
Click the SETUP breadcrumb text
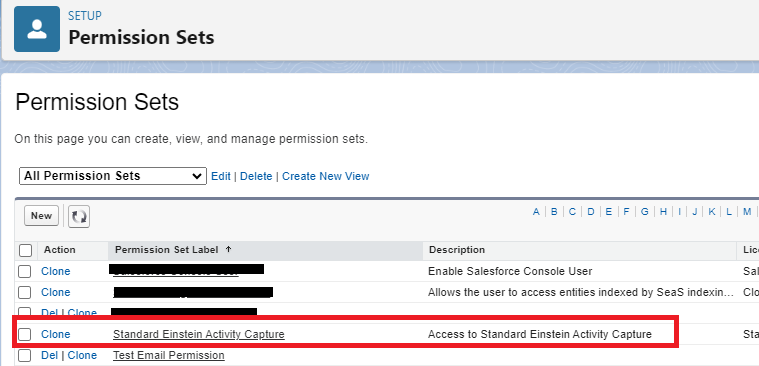(x=85, y=16)
